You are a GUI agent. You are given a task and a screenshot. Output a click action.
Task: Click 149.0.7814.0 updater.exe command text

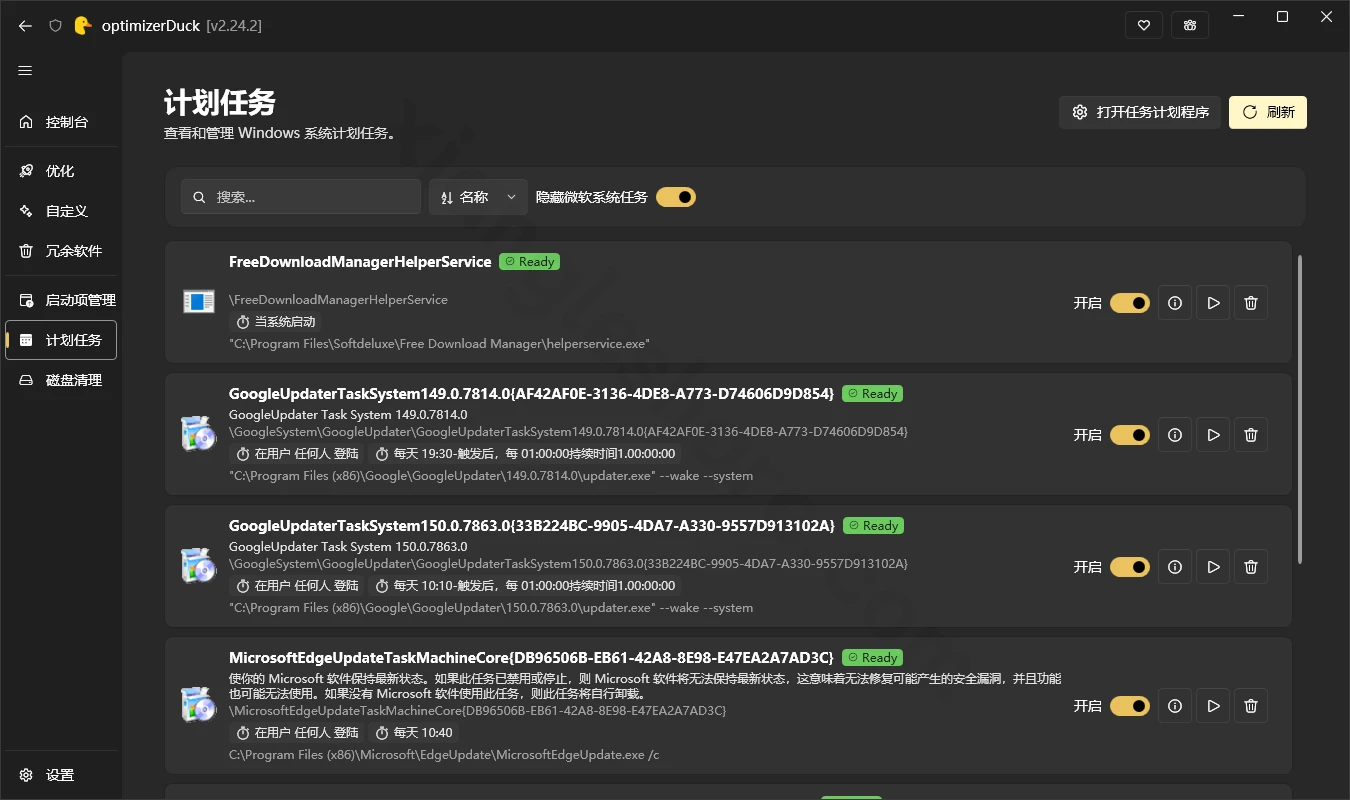click(x=491, y=476)
